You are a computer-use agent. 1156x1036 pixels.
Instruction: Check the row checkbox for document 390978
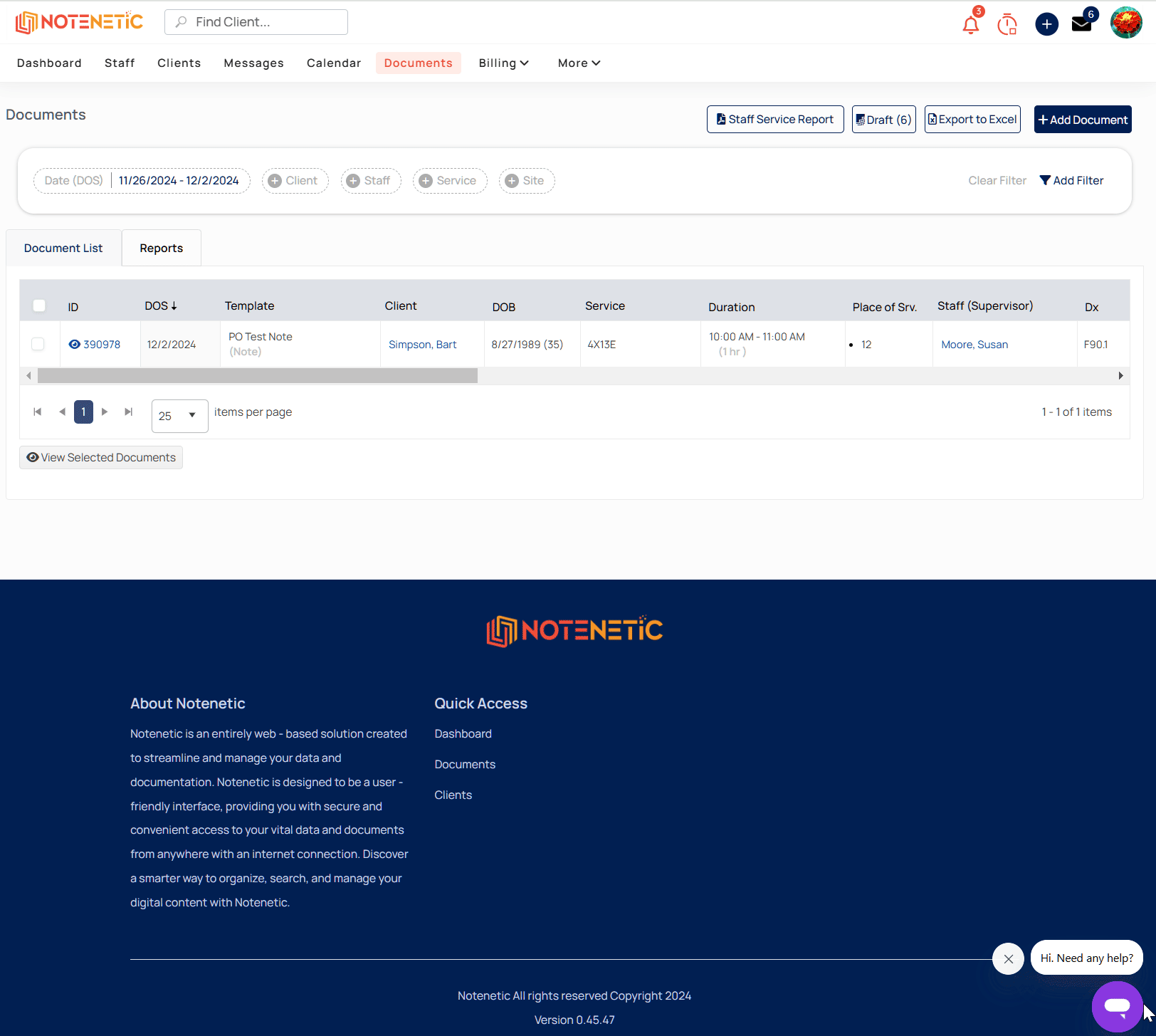tap(38, 344)
